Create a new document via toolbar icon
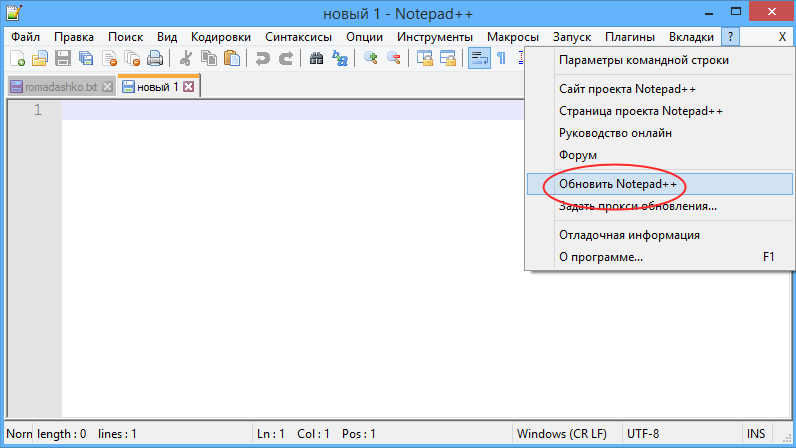This screenshot has width=796, height=448. (x=17, y=58)
